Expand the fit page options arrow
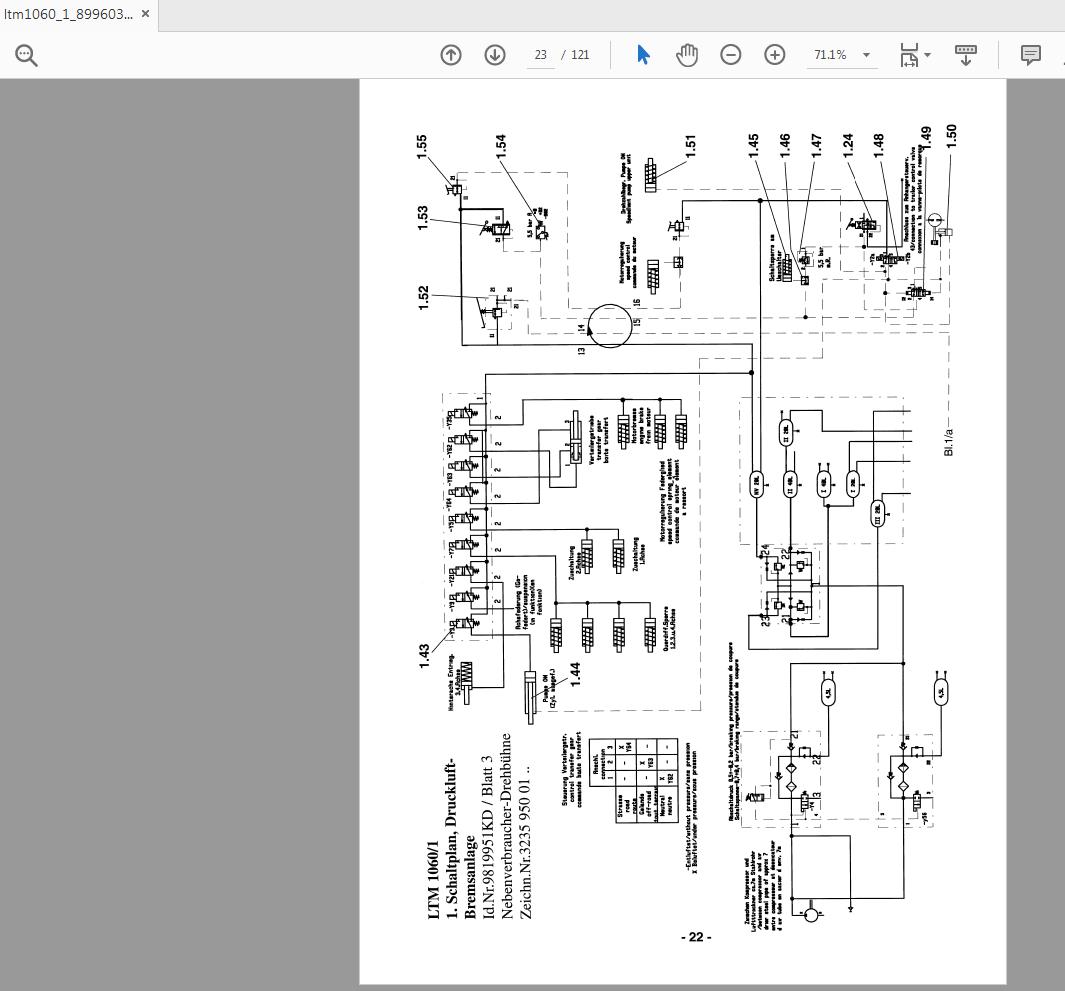Viewport: 1065px width, 991px height. pyautogui.click(x=928, y=55)
